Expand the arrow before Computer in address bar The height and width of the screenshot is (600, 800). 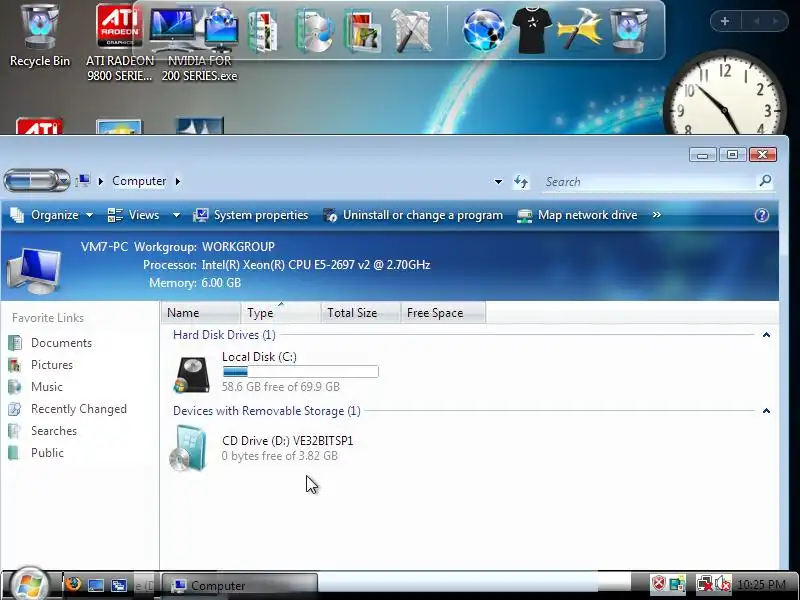101,181
